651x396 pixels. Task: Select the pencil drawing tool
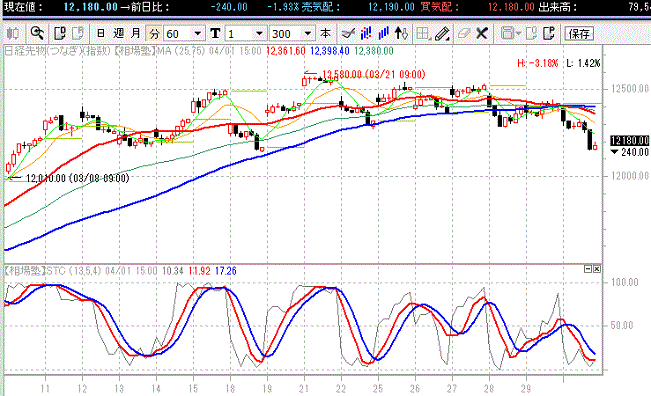pos(442,33)
